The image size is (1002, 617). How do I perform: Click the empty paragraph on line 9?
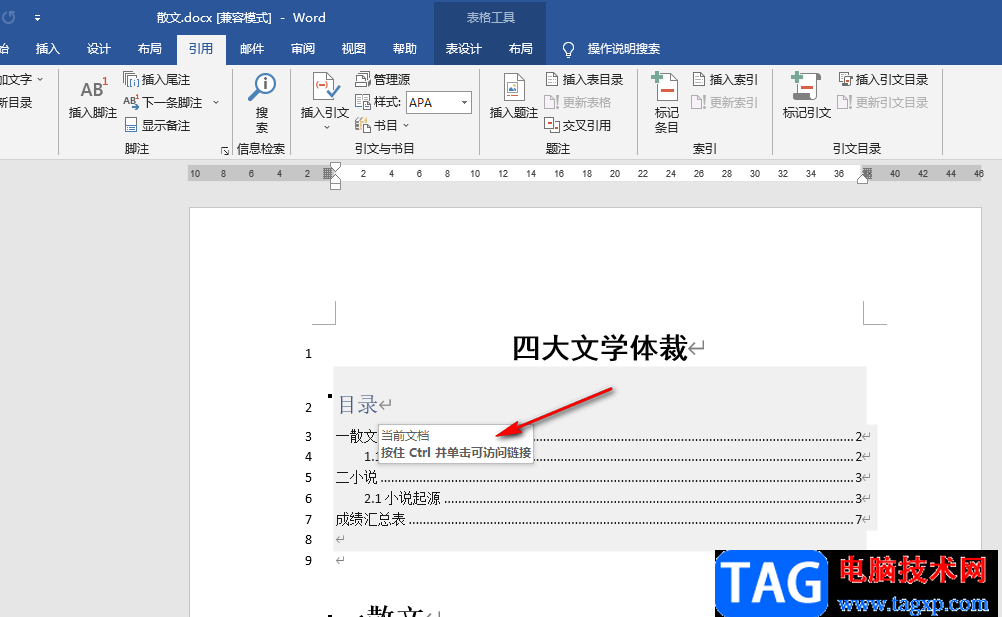click(x=340, y=560)
